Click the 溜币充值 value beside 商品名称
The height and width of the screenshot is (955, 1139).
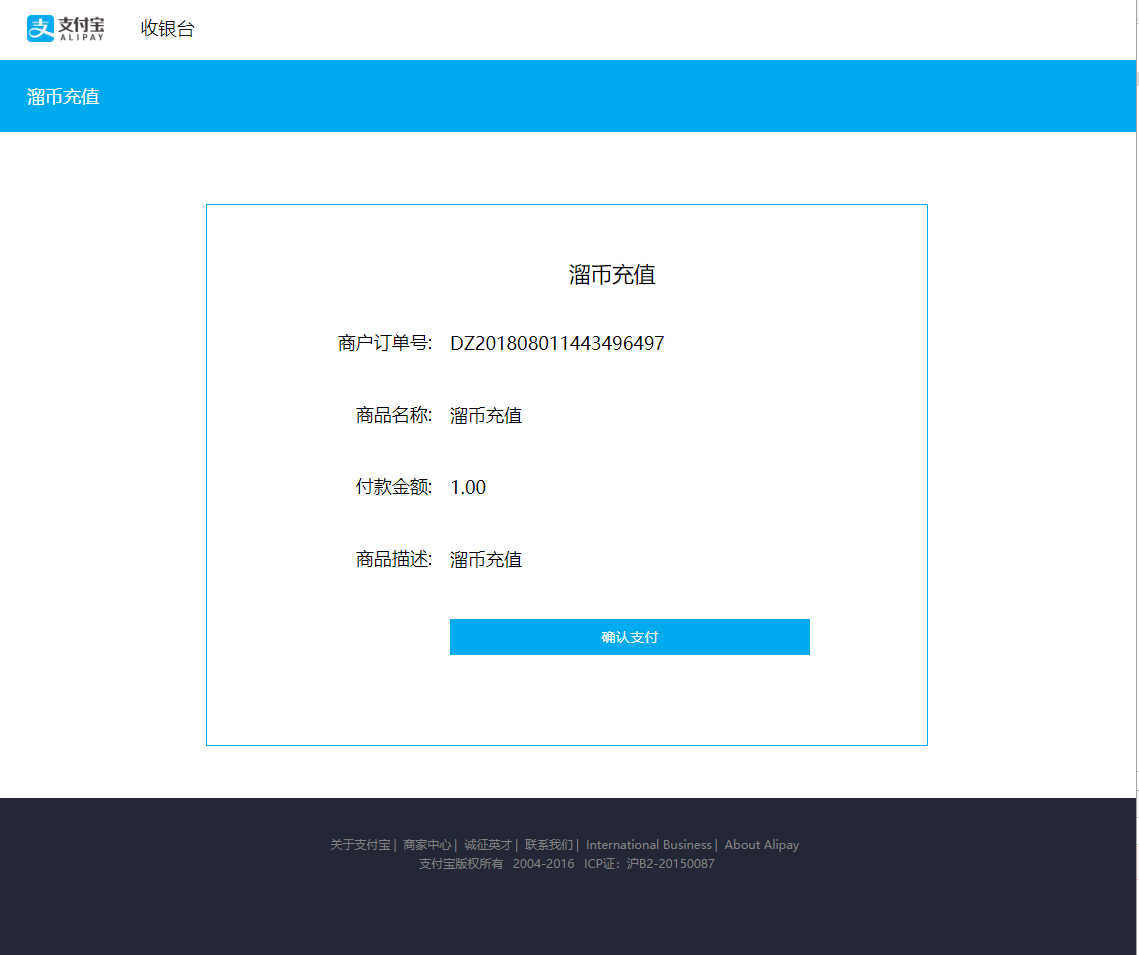486,416
